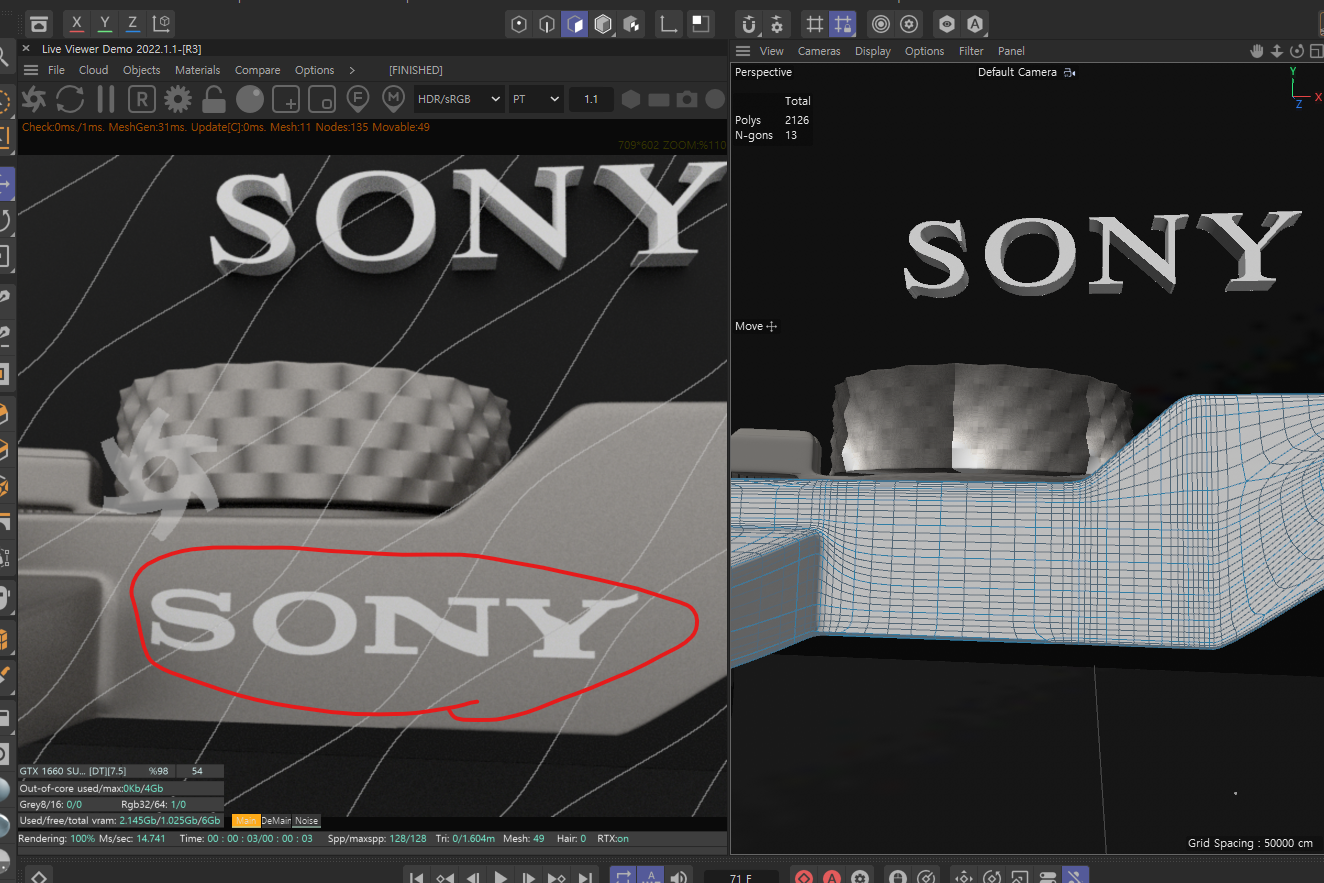Open Objects menu in Live Viewer
Image resolution: width=1324 pixels, height=883 pixels.
pos(141,70)
